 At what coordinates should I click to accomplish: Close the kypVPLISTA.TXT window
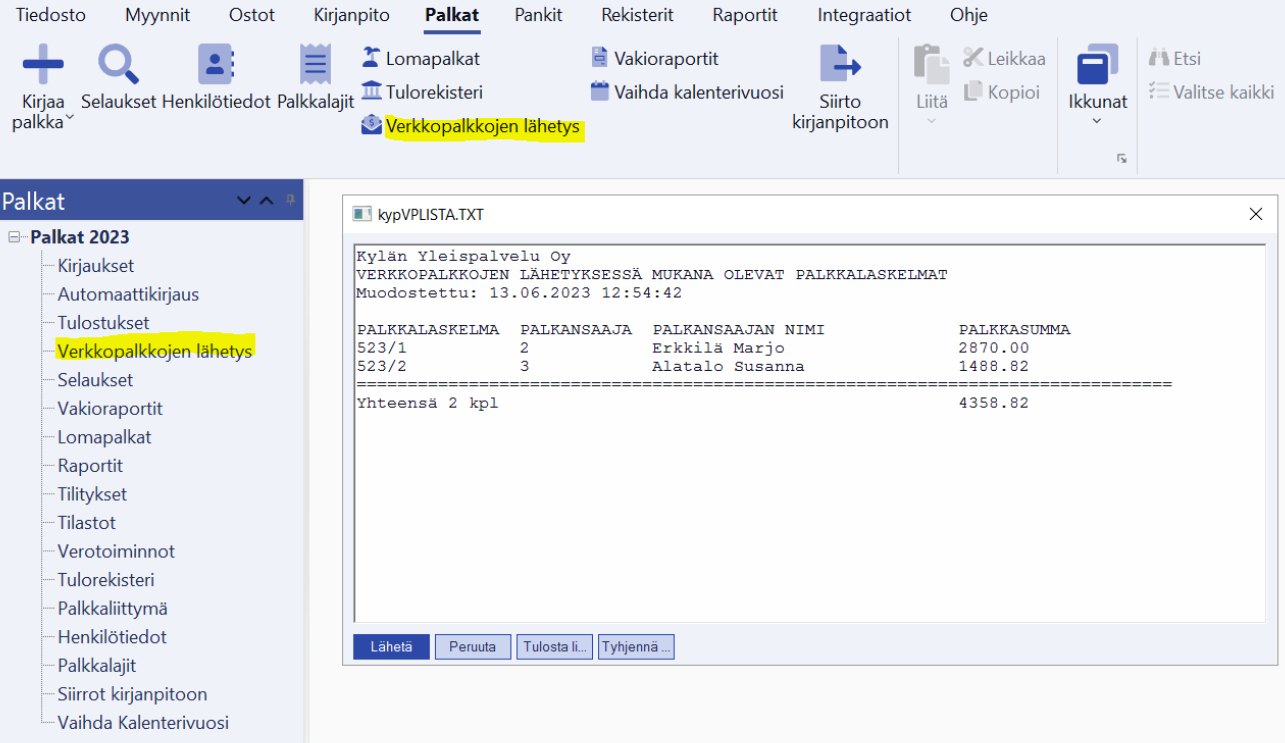coord(1256,214)
